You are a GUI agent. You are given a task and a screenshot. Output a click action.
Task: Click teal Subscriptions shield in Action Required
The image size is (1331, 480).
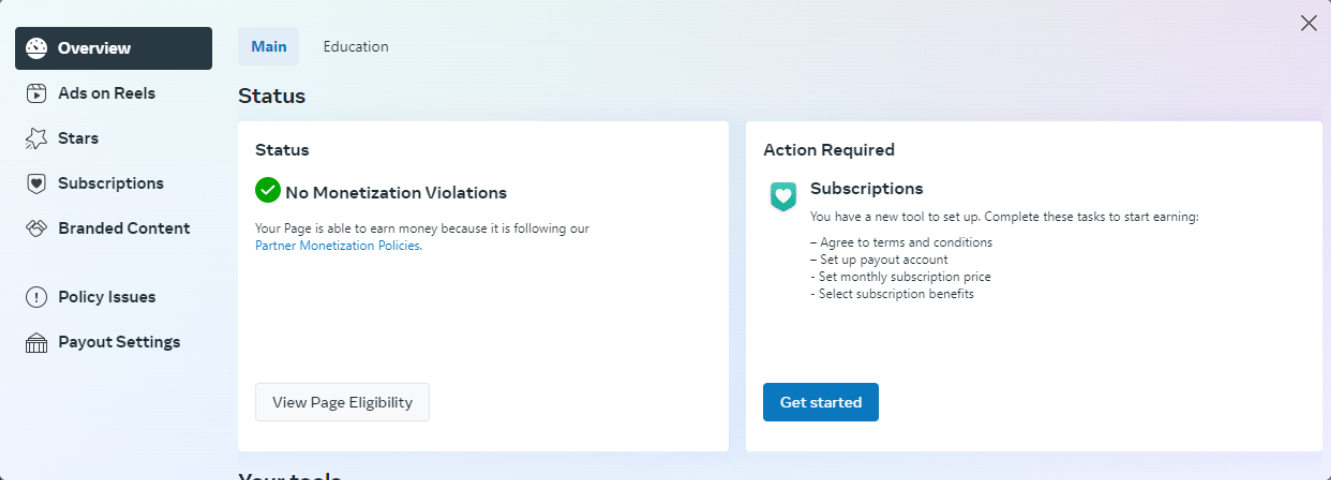coord(783,196)
